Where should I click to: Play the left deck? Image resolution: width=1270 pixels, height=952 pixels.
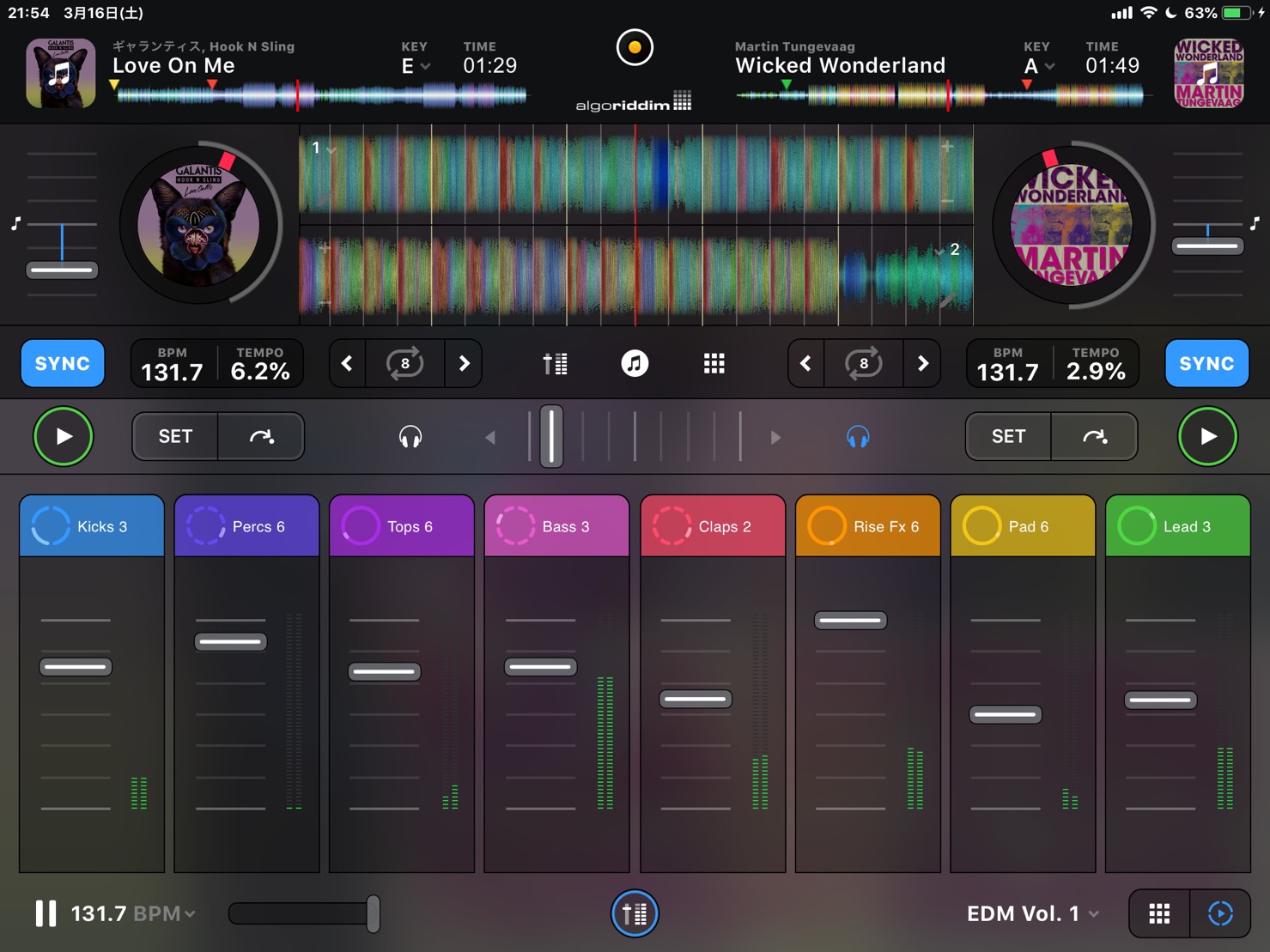[x=64, y=436]
